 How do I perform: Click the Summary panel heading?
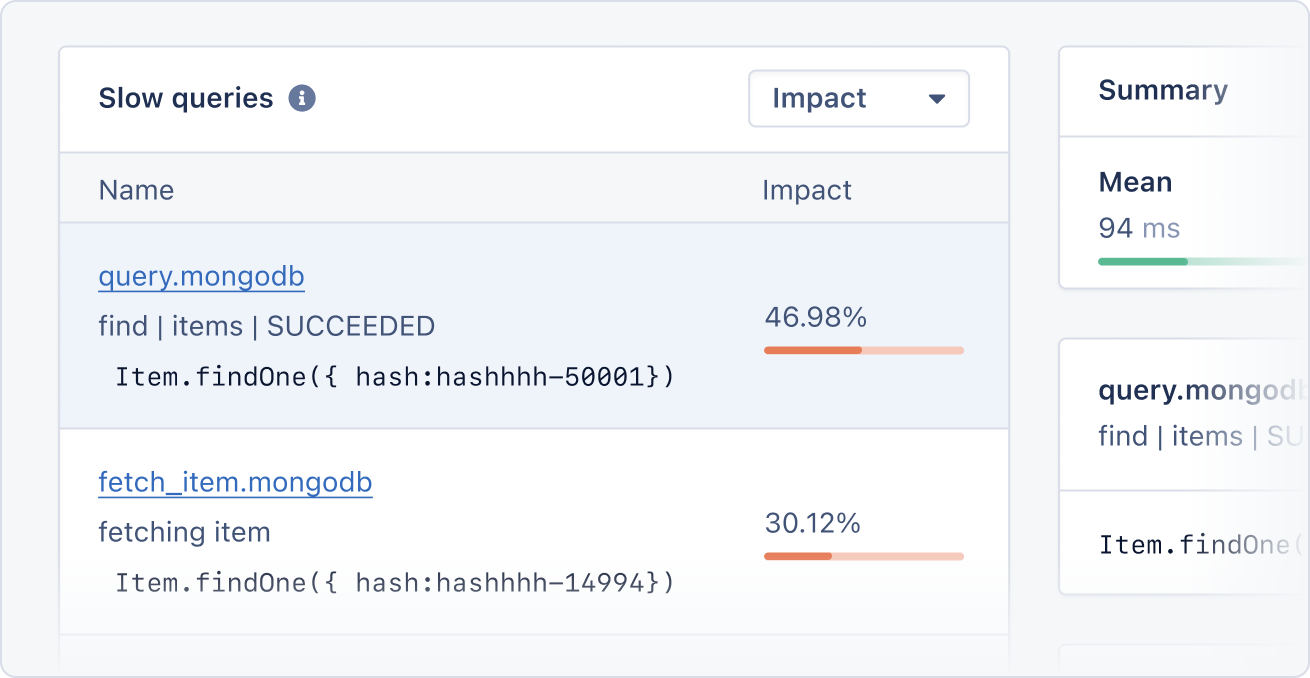(1162, 90)
